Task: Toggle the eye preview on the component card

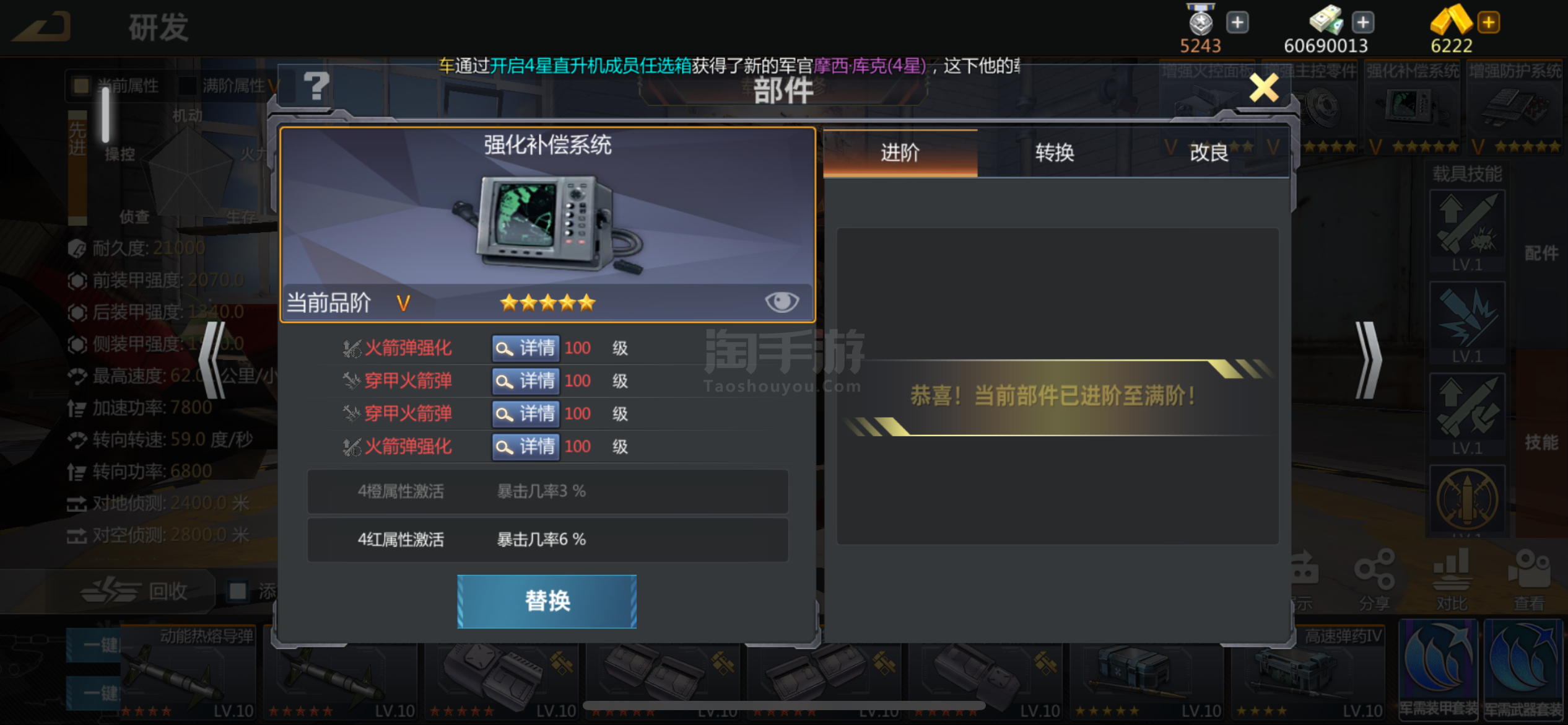Action: tap(782, 302)
